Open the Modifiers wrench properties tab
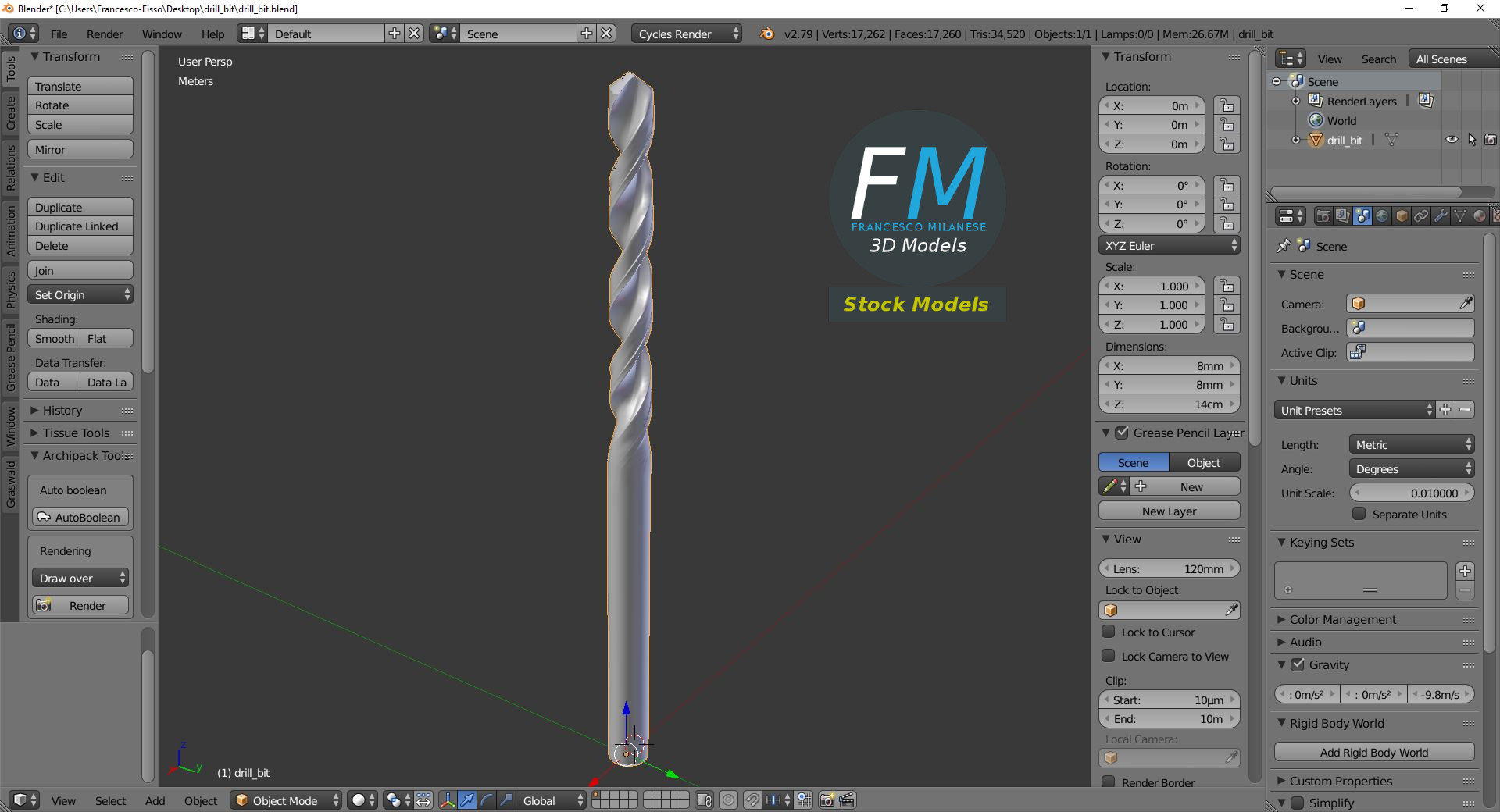Viewport: 1500px width, 812px height. (x=1441, y=216)
